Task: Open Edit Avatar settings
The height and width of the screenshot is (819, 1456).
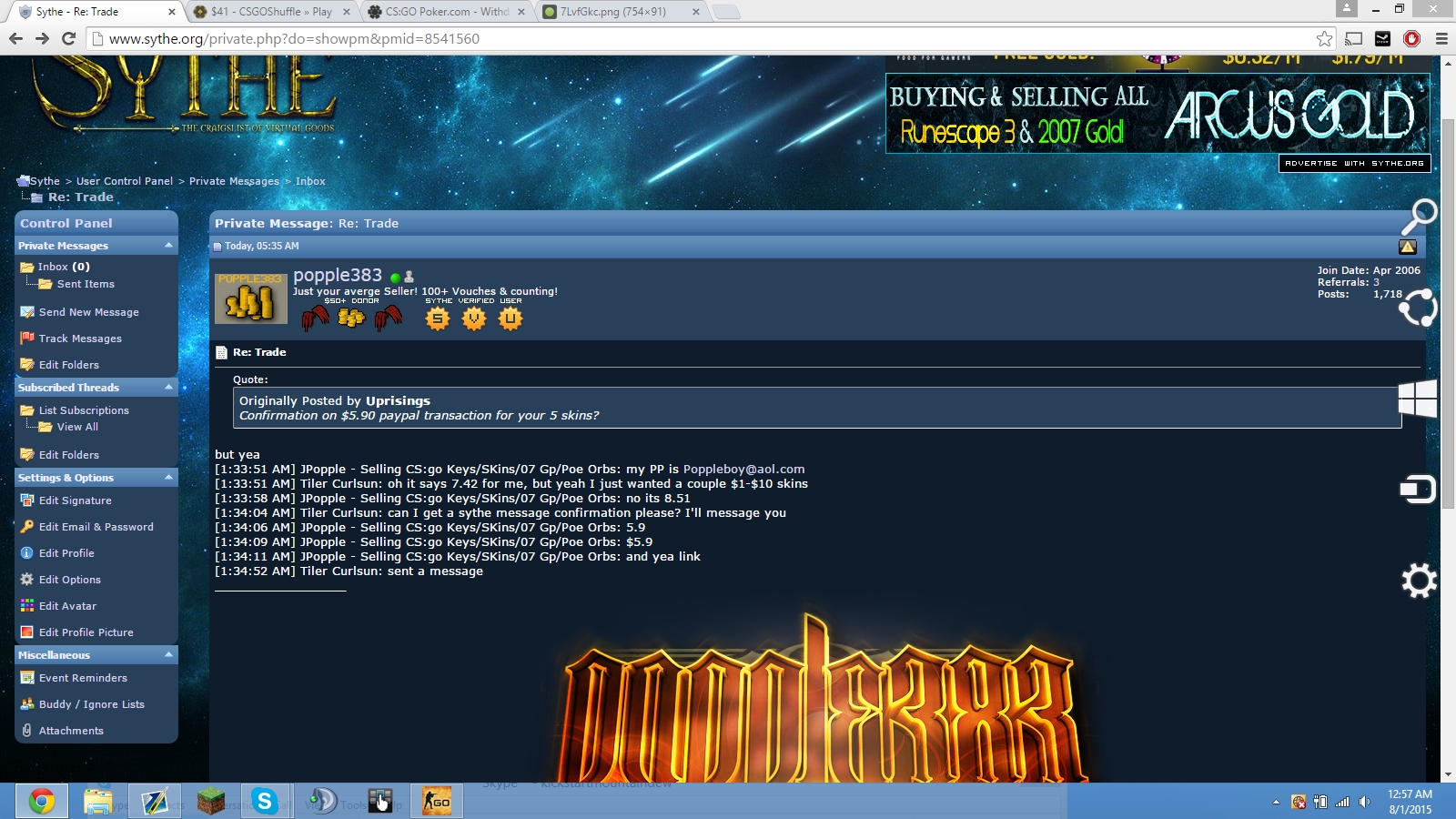Action: pyautogui.click(x=67, y=606)
